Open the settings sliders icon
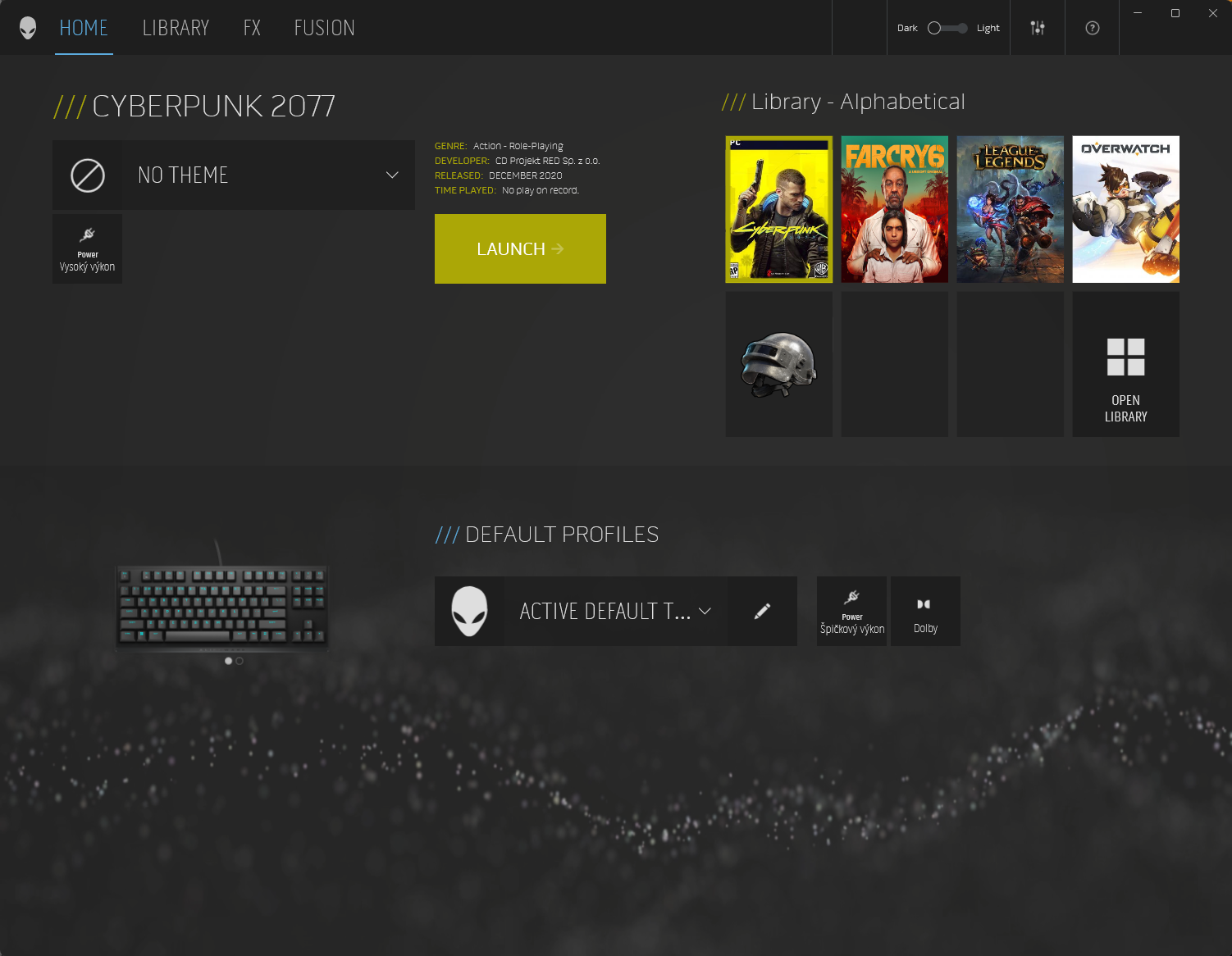 1038,28
